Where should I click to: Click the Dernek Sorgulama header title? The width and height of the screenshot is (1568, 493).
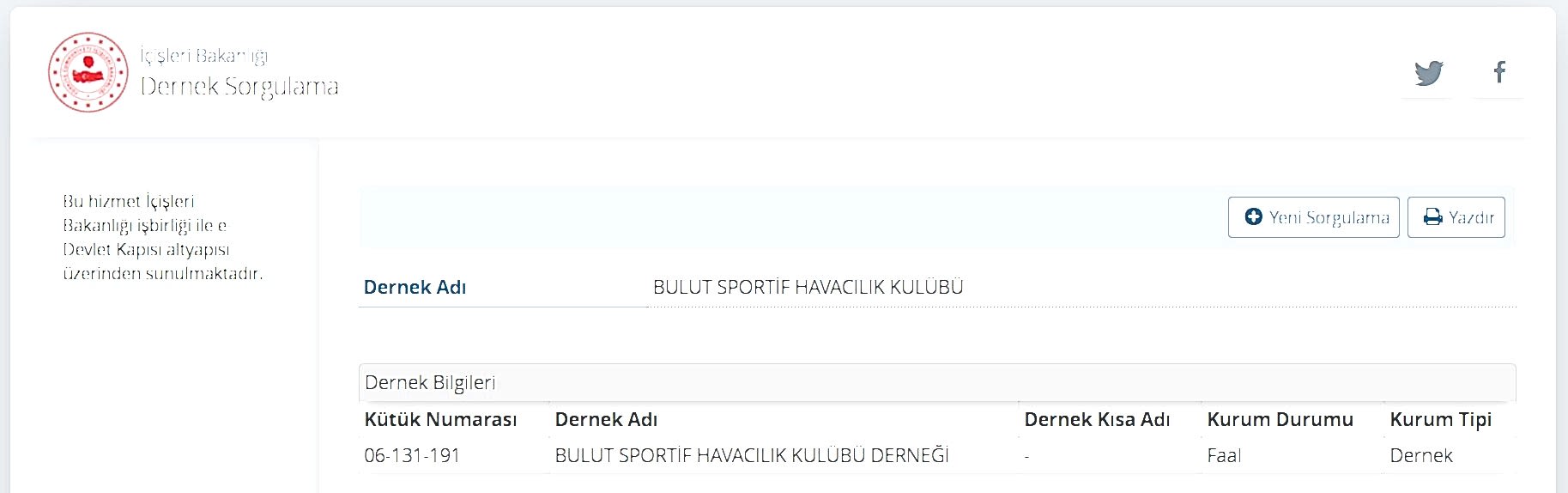239,87
